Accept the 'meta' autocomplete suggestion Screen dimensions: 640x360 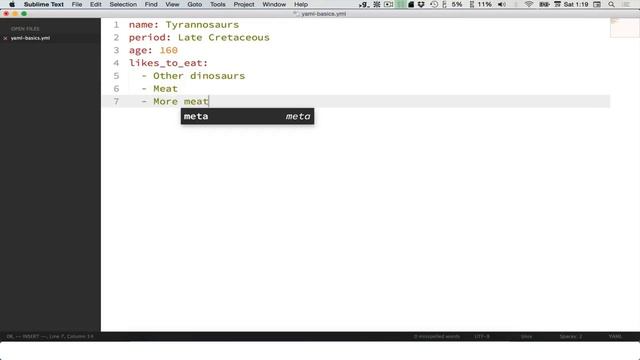click(x=247, y=116)
